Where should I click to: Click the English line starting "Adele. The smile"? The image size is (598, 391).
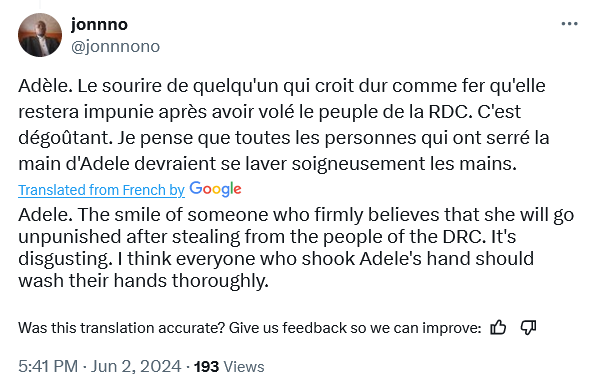296,215
